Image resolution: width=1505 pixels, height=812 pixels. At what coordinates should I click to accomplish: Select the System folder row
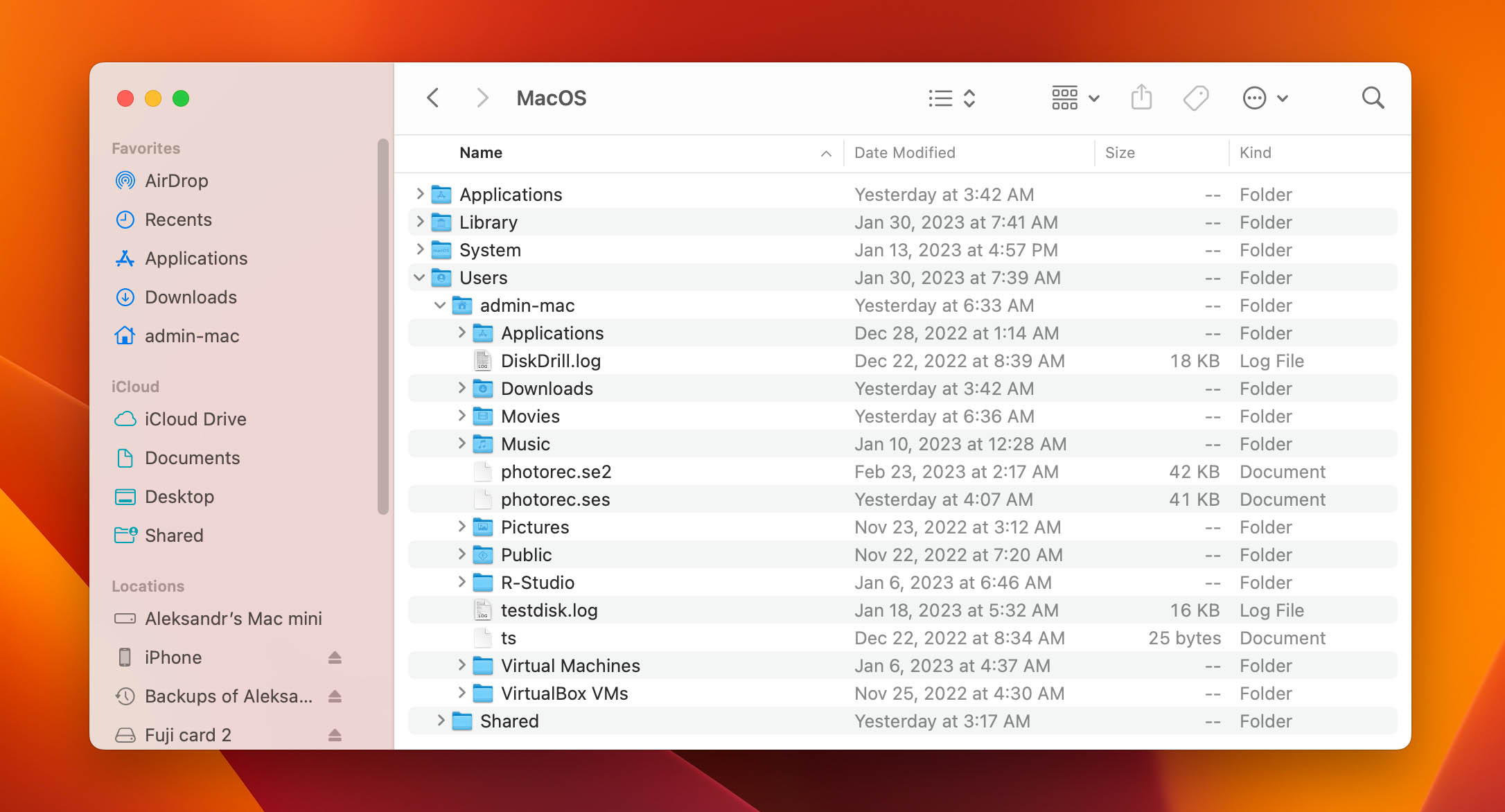902,250
